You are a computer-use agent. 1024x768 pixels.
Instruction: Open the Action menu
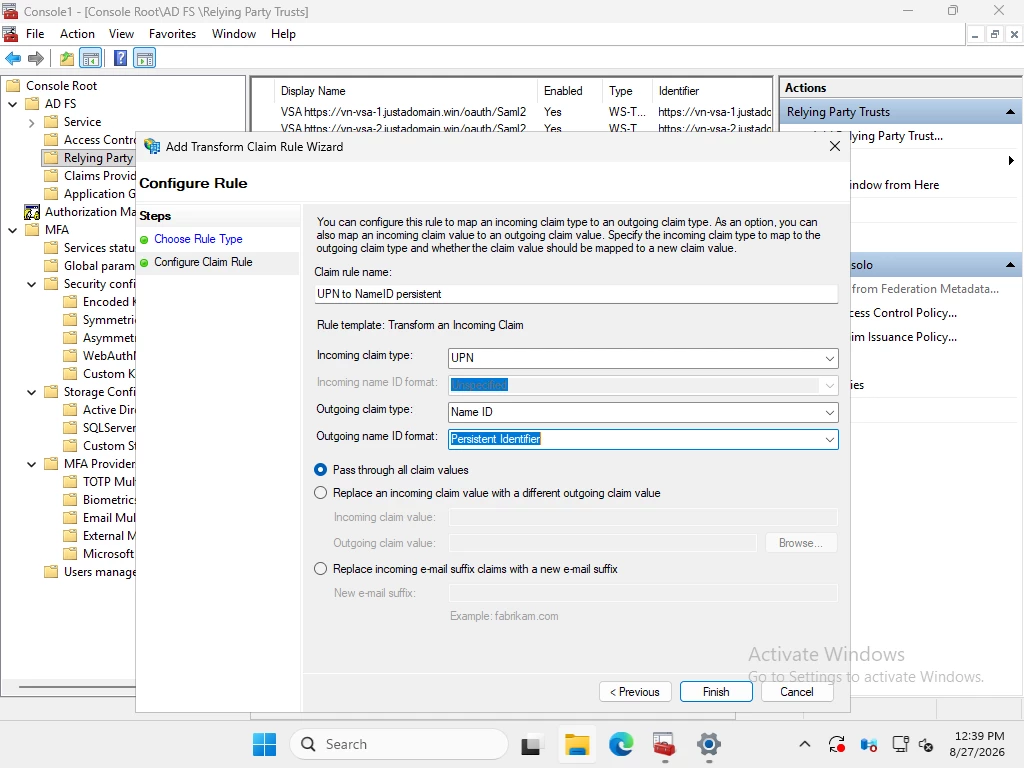click(77, 34)
